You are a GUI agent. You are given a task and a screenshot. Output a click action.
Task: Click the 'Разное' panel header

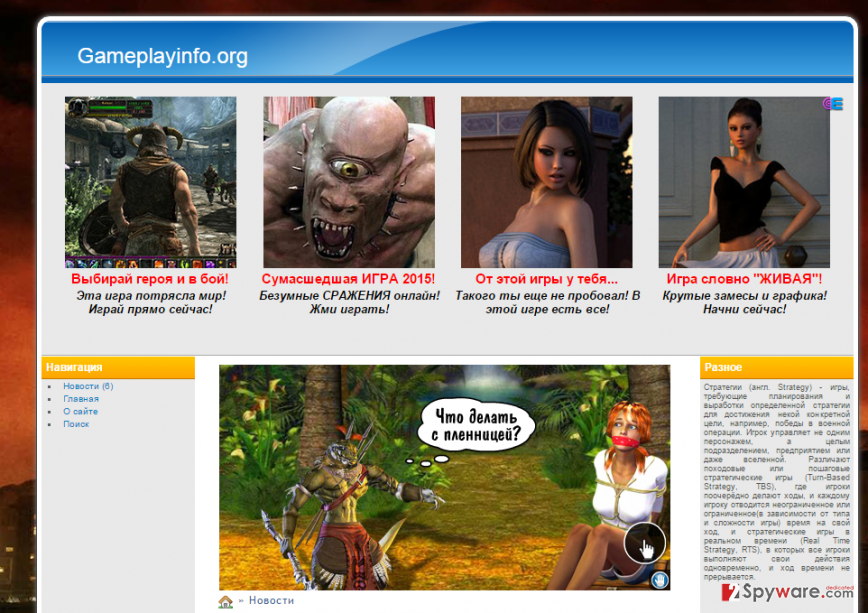(777, 368)
